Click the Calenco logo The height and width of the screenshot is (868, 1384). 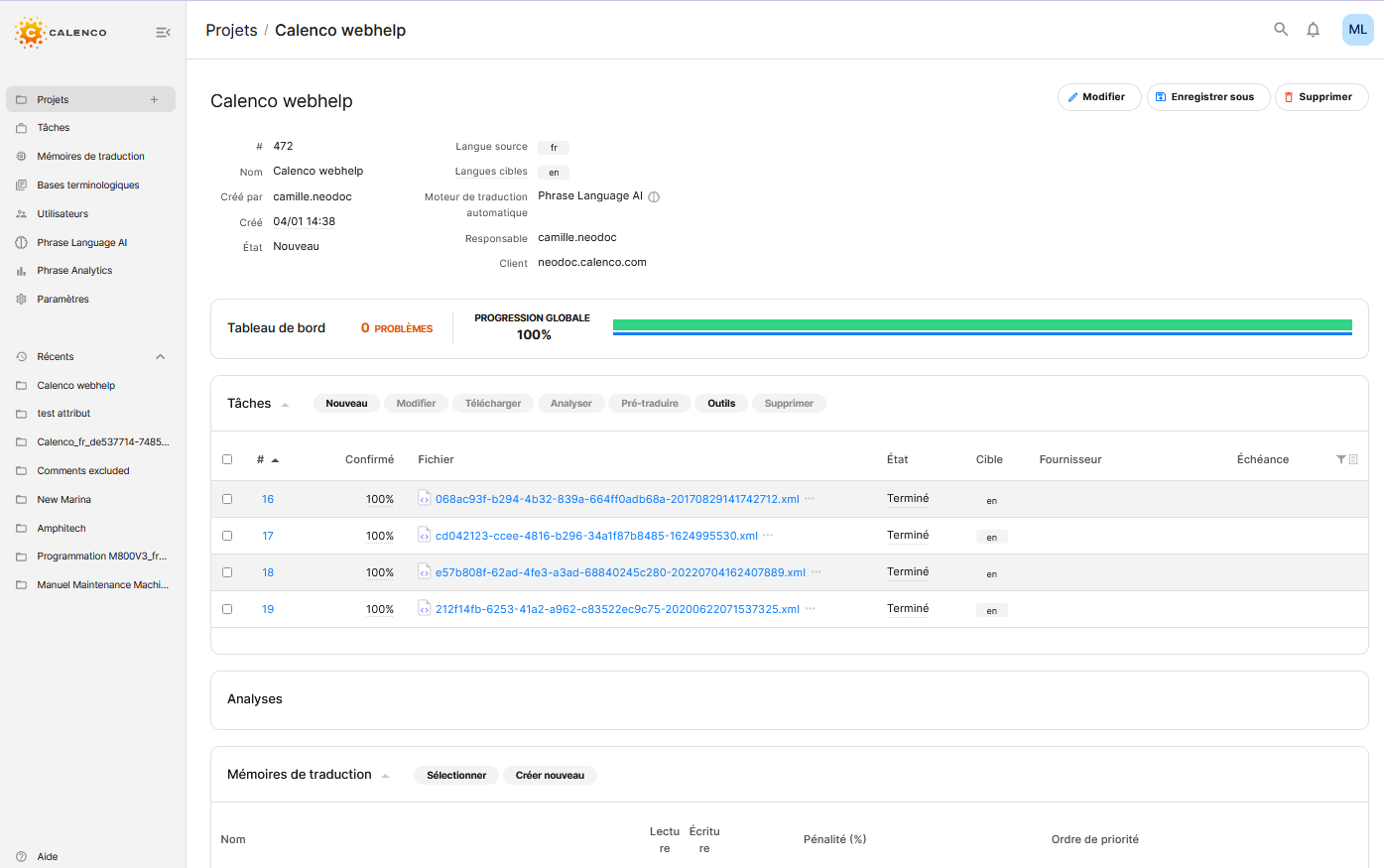click(62, 32)
